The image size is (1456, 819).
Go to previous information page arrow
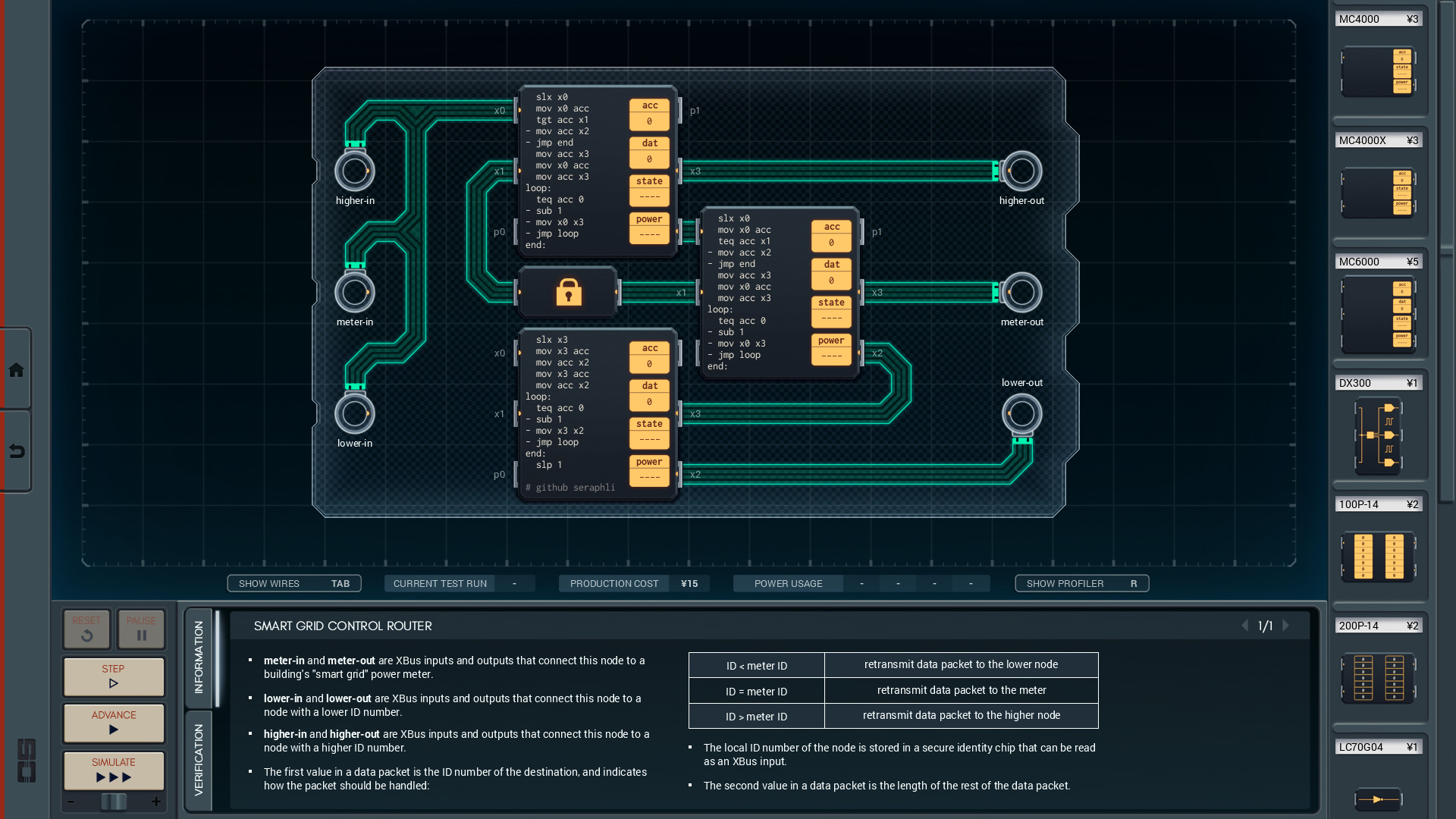(1244, 626)
